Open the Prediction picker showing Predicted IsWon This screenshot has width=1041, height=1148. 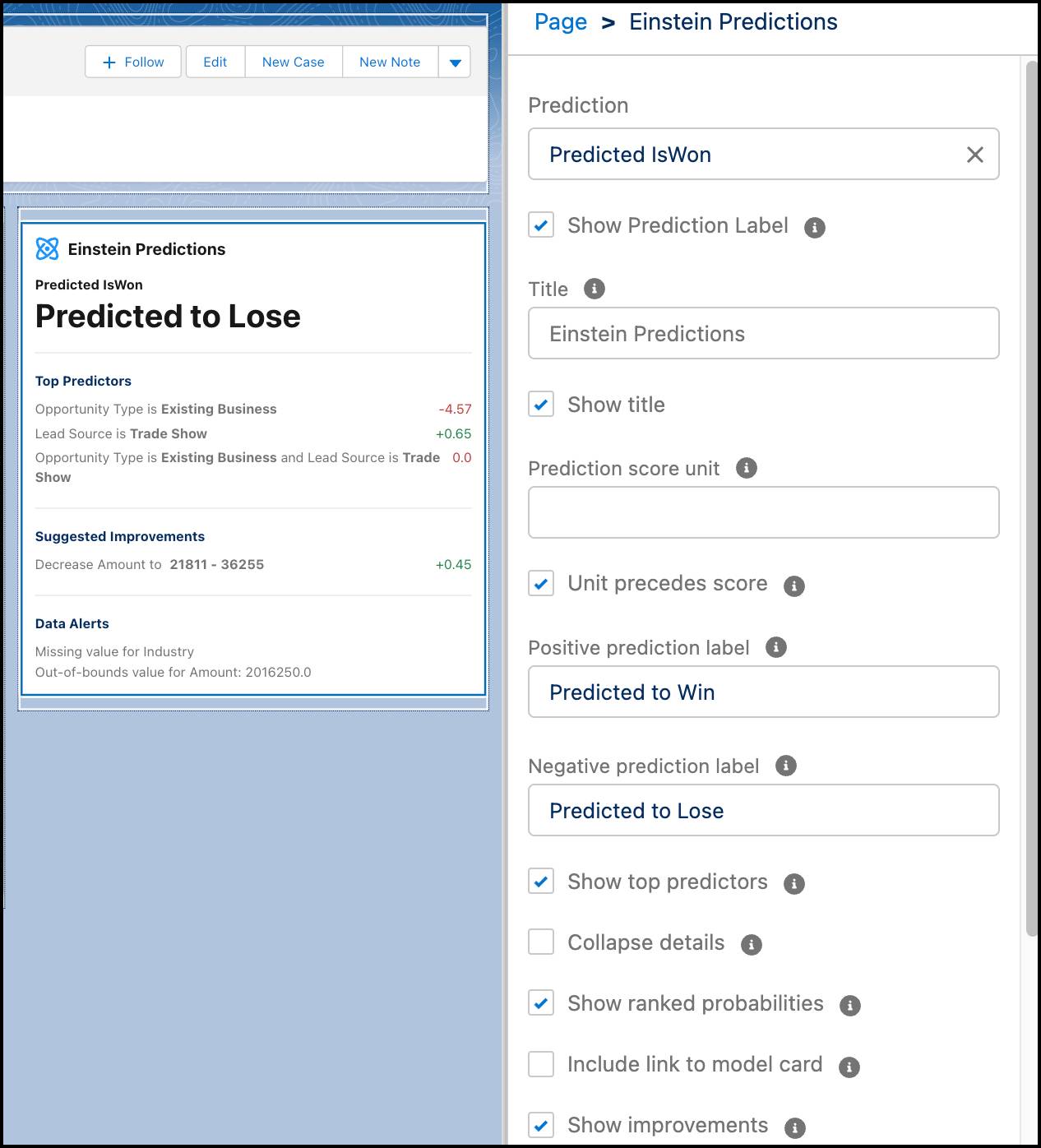(x=740, y=155)
